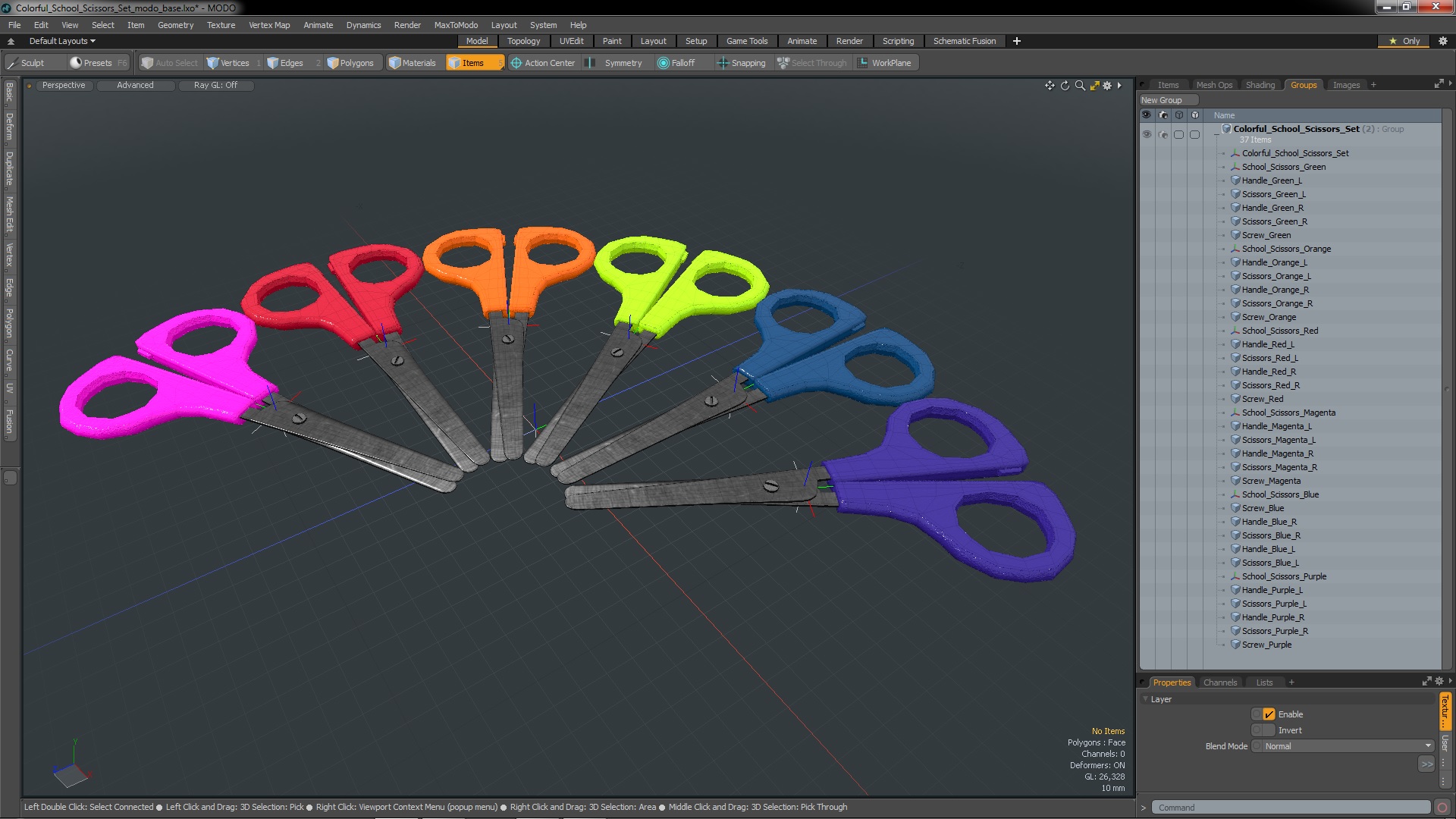The image size is (1456, 819).
Task: Open viewport settings gear icon
Action: pos(1107,86)
